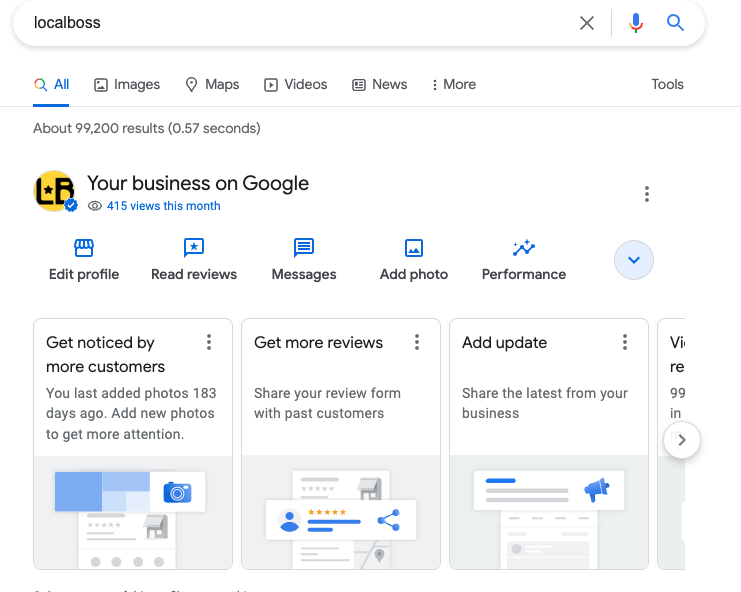Open the Videos tab
741x592 pixels.
(295, 85)
